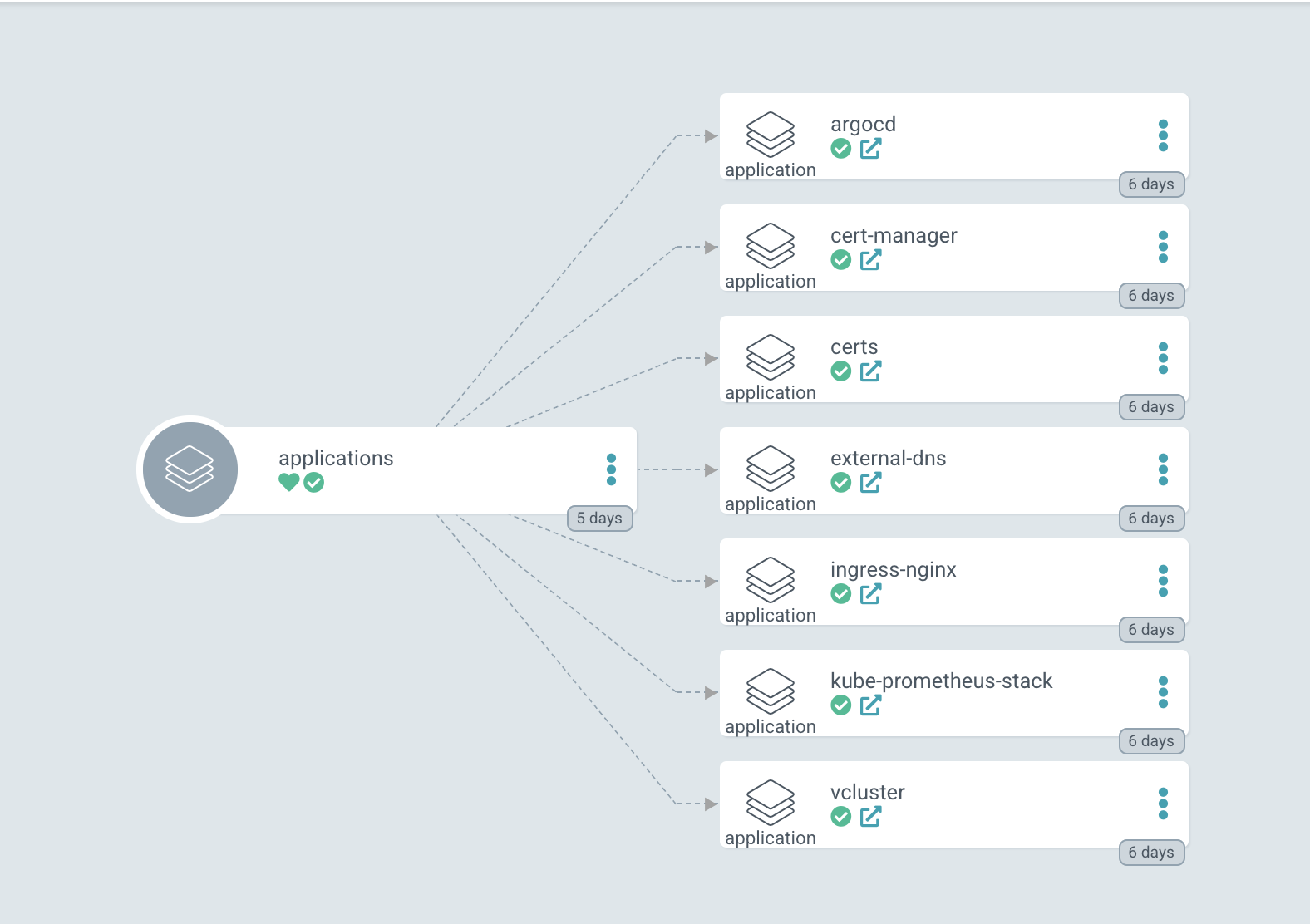1310x924 pixels.
Task: Open the three-dot menu for argocd
Action: click(x=1163, y=135)
